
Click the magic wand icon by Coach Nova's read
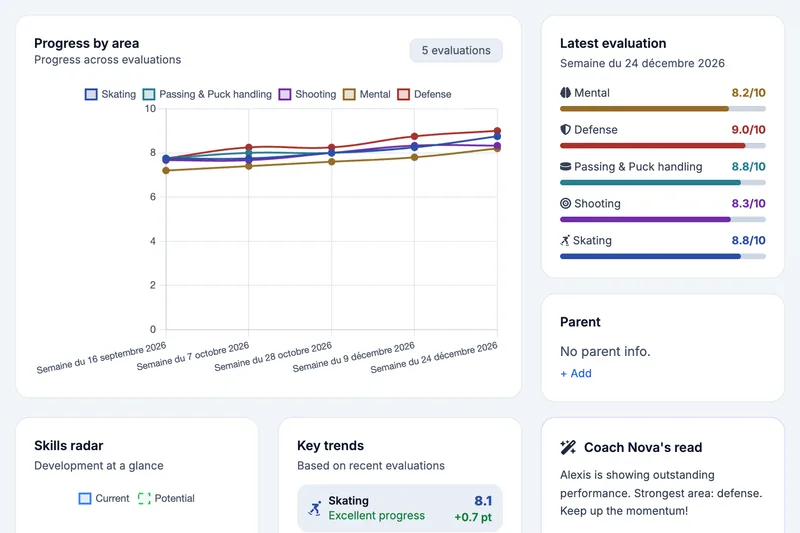coord(568,447)
